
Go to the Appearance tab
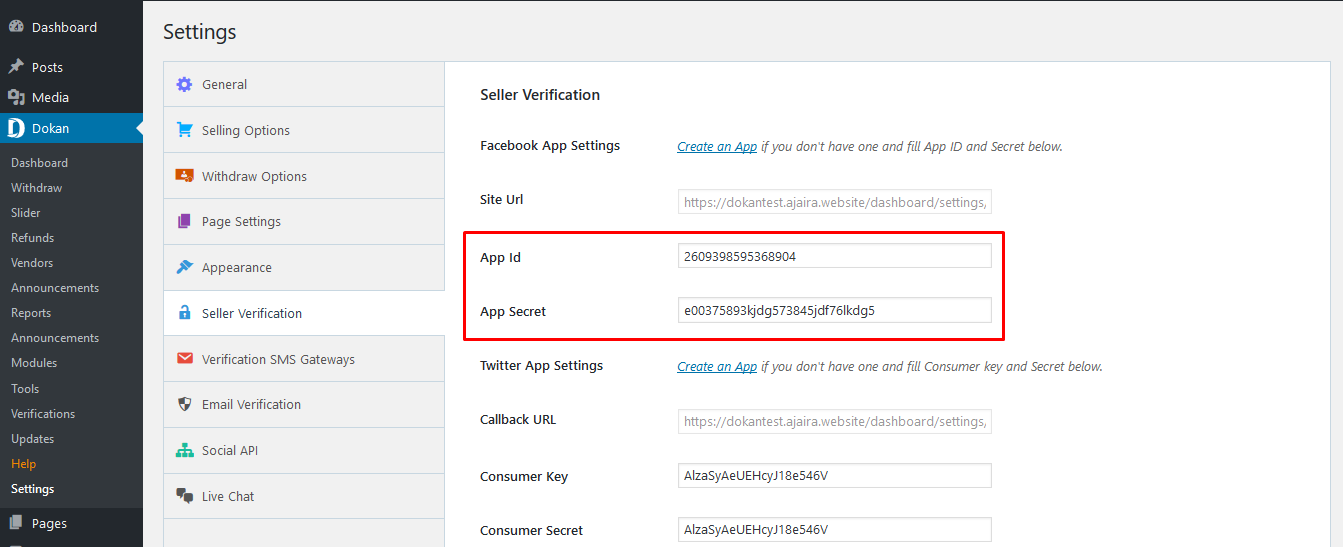(x=304, y=267)
